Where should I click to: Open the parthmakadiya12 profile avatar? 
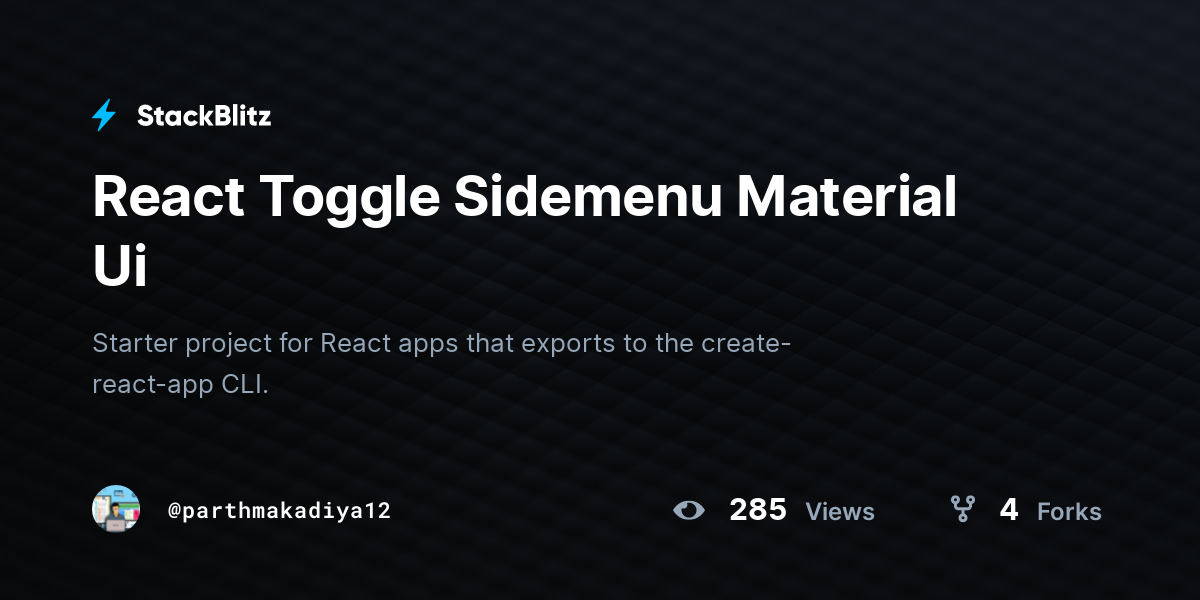(x=116, y=510)
